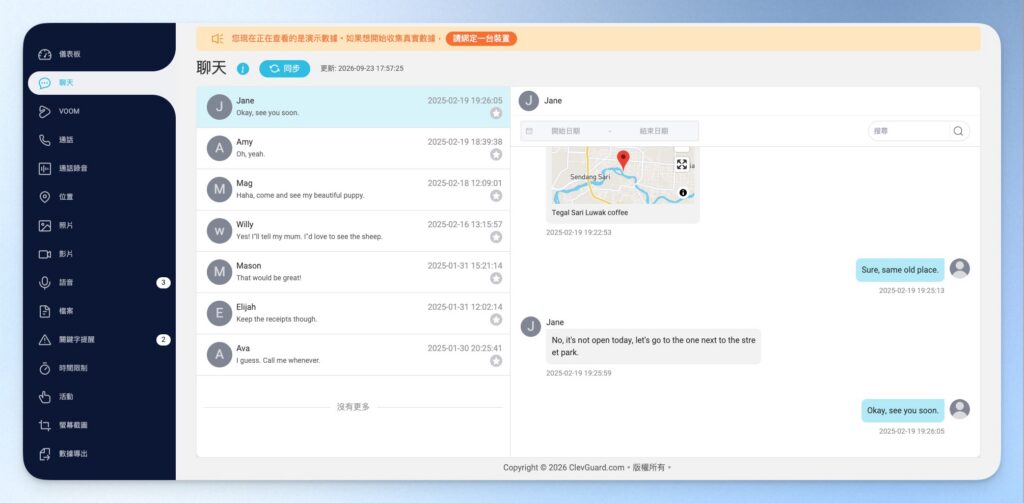Open the Jane chat row
Viewport: 1024px width, 503px height.
coord(353,107)
